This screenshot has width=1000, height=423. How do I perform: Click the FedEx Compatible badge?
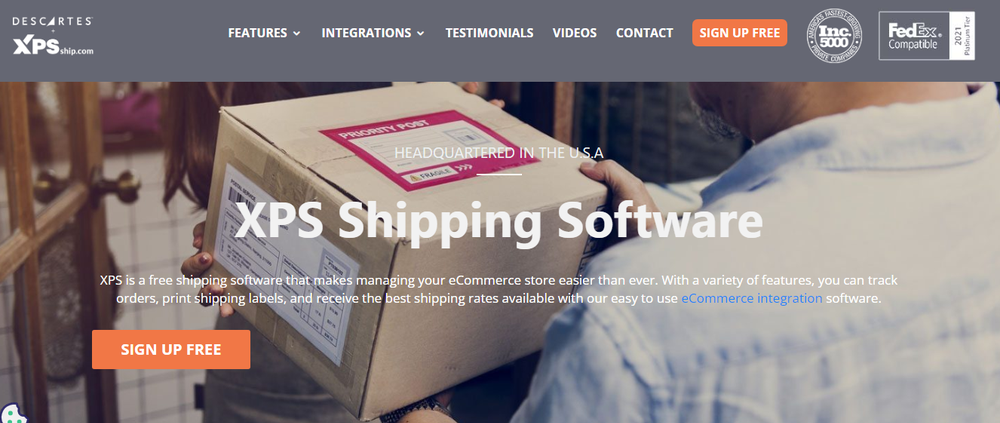pyautogui.click(x=913, y=36)
